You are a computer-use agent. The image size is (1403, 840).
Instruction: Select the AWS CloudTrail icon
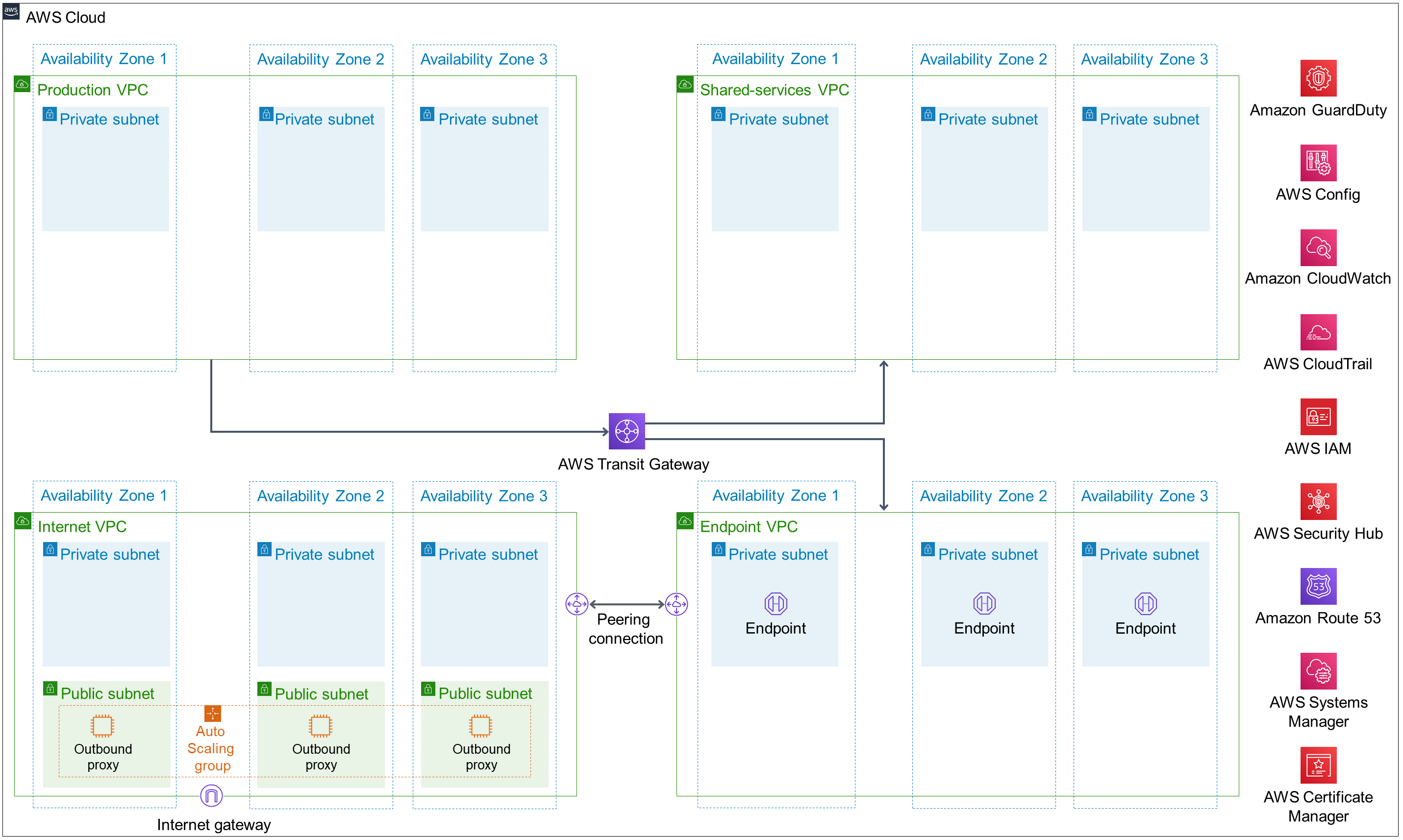point(1318,332)
